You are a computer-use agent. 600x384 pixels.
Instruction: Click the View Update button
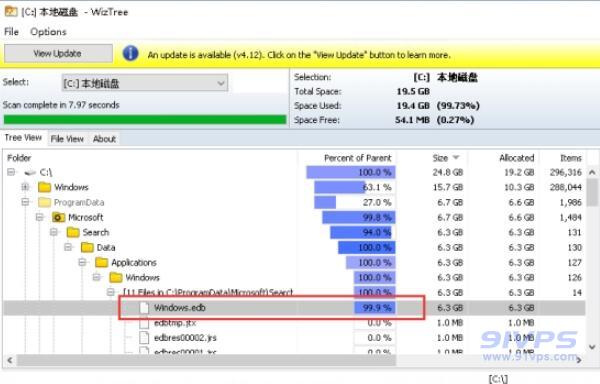[x=58, y=53]
